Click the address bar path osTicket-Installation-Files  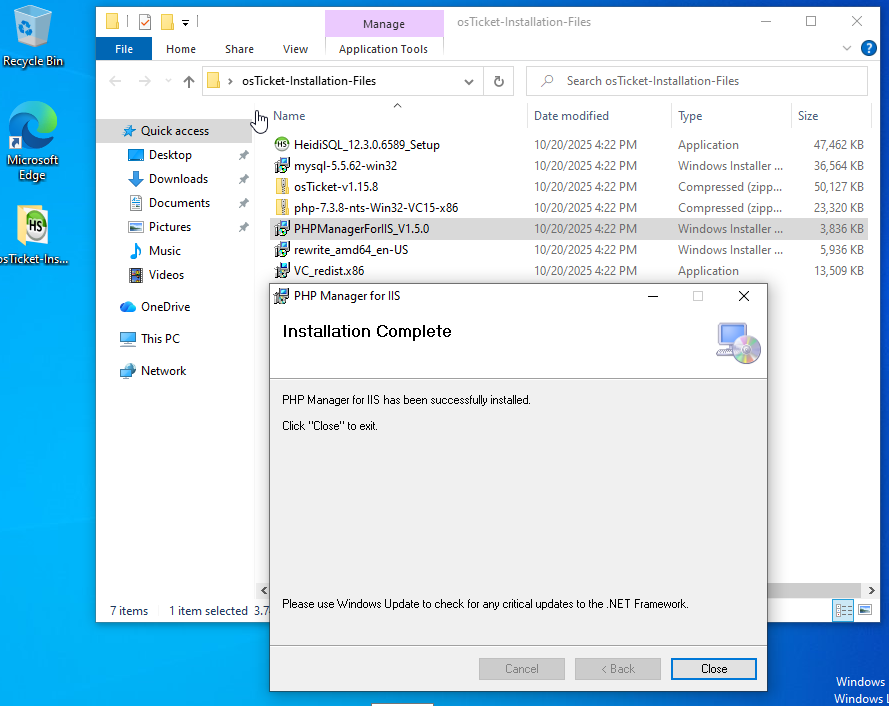coord(309,81)
